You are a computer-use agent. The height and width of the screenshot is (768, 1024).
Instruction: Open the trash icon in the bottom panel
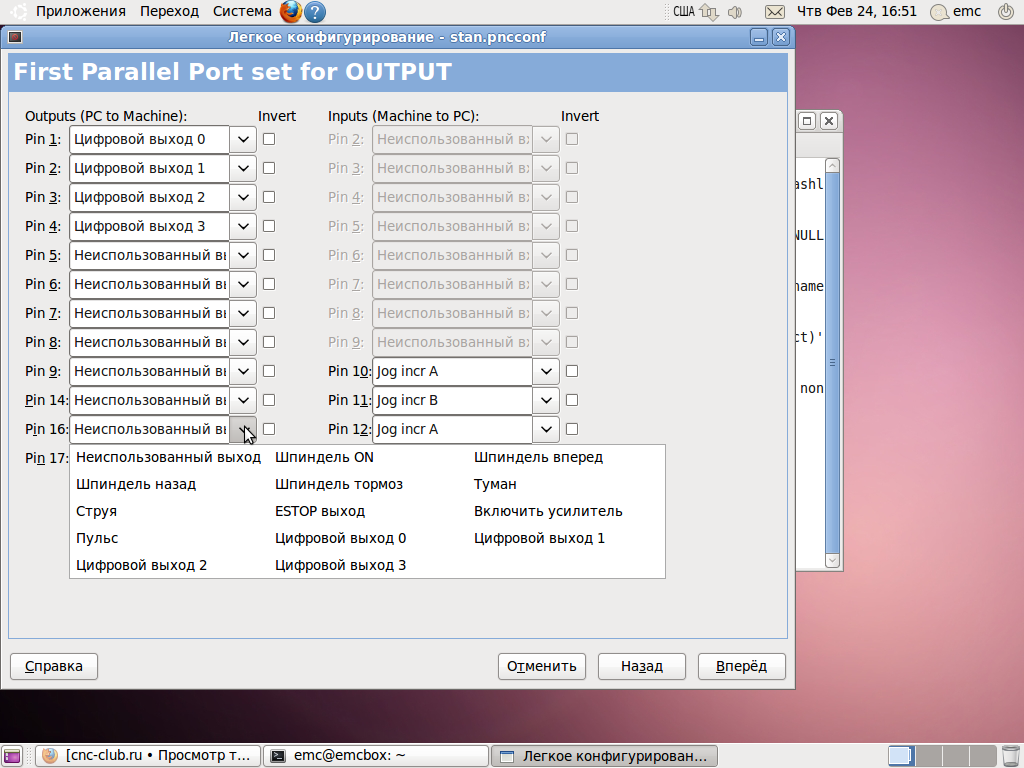click(1010, 756)
